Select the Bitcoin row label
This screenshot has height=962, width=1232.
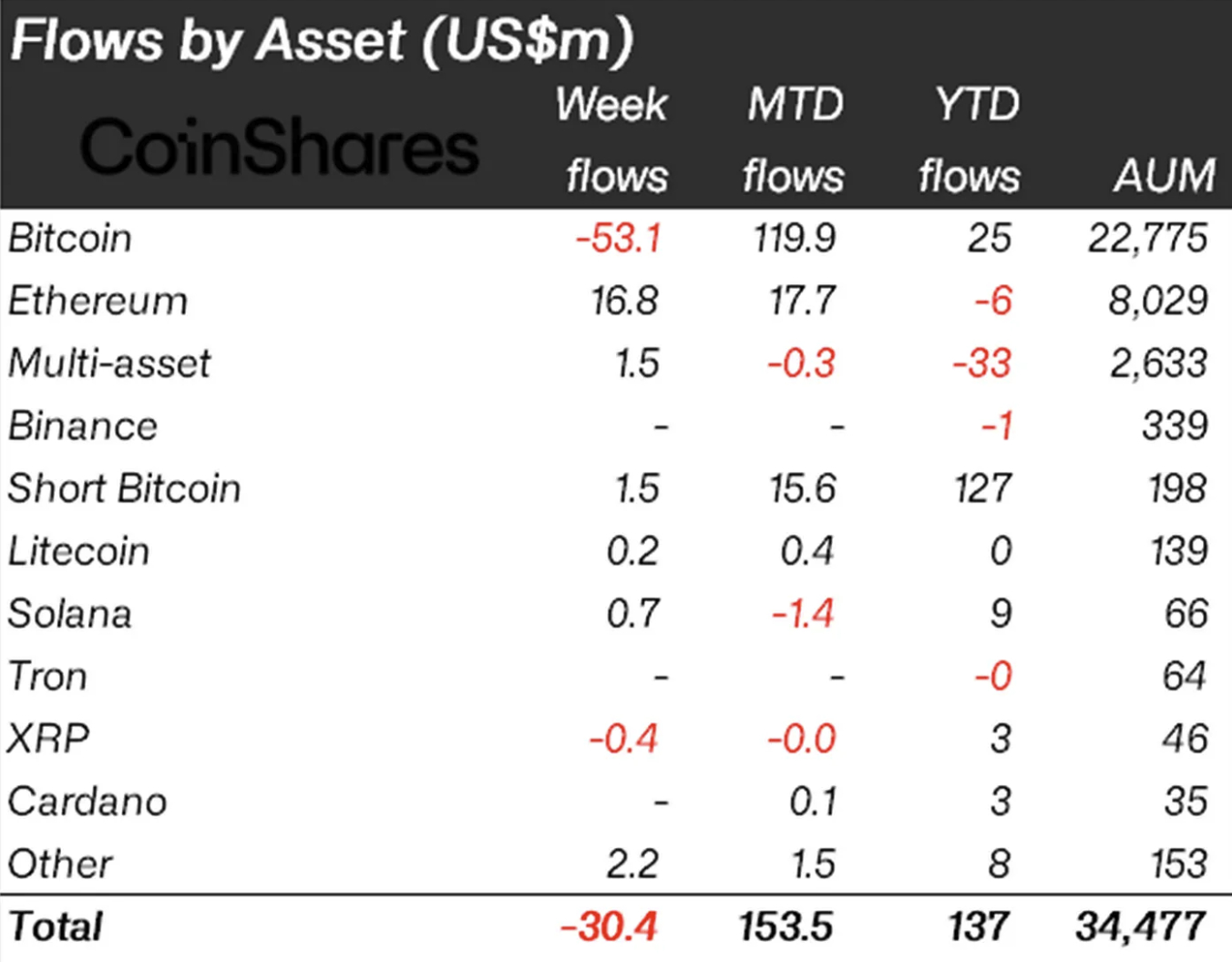tap(70, 239)
